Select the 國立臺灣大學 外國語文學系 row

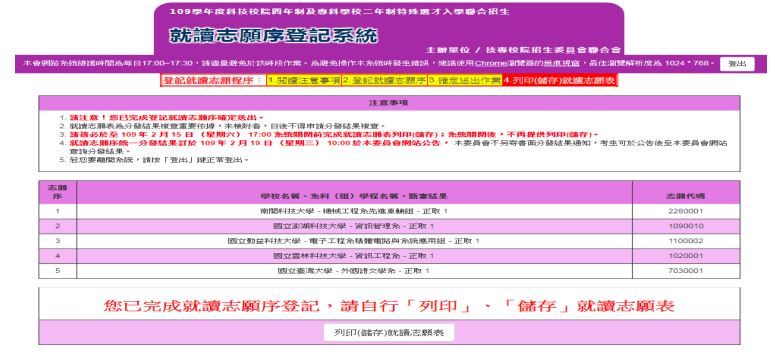(389, 271)
